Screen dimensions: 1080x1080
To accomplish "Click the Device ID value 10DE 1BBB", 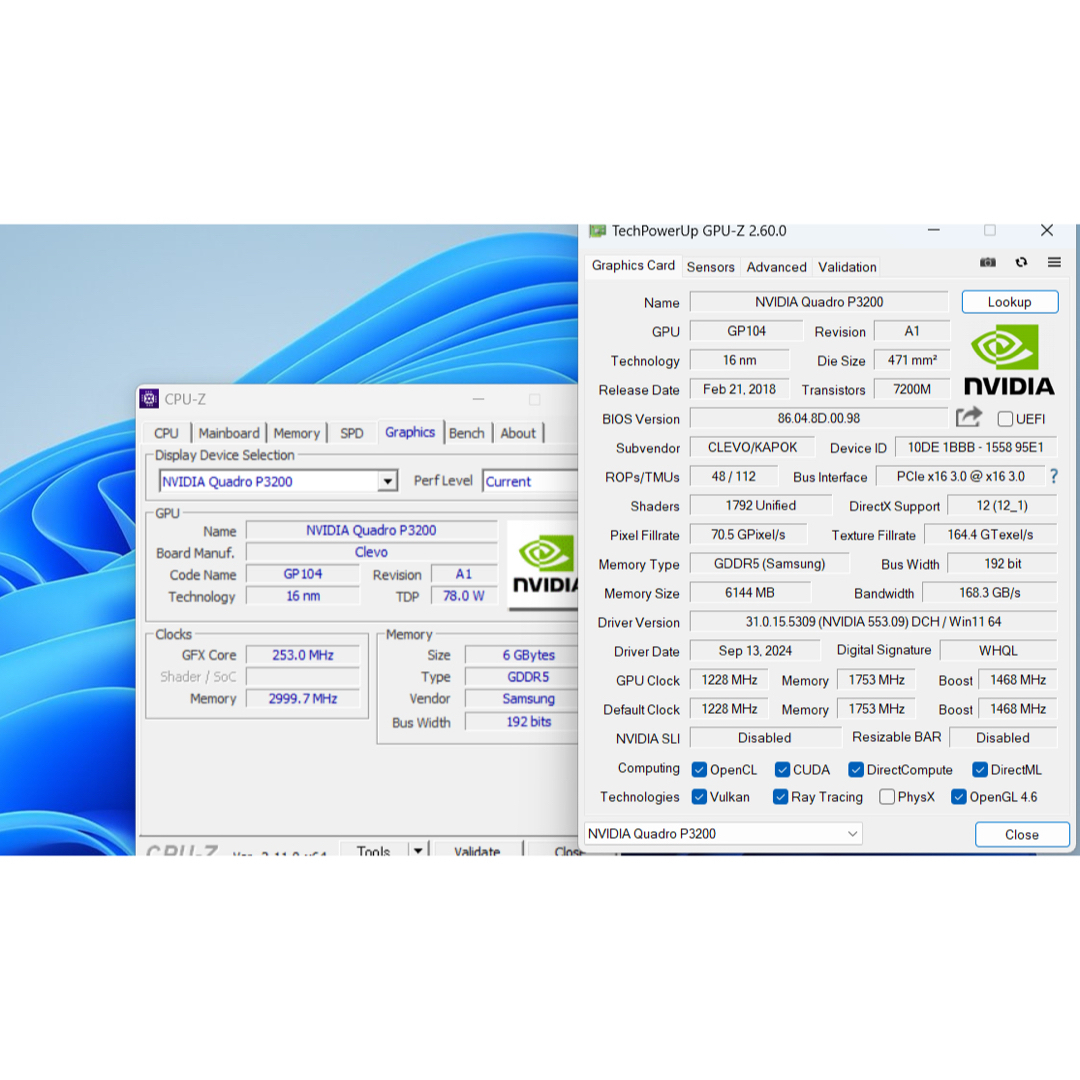I will point(975,447).
